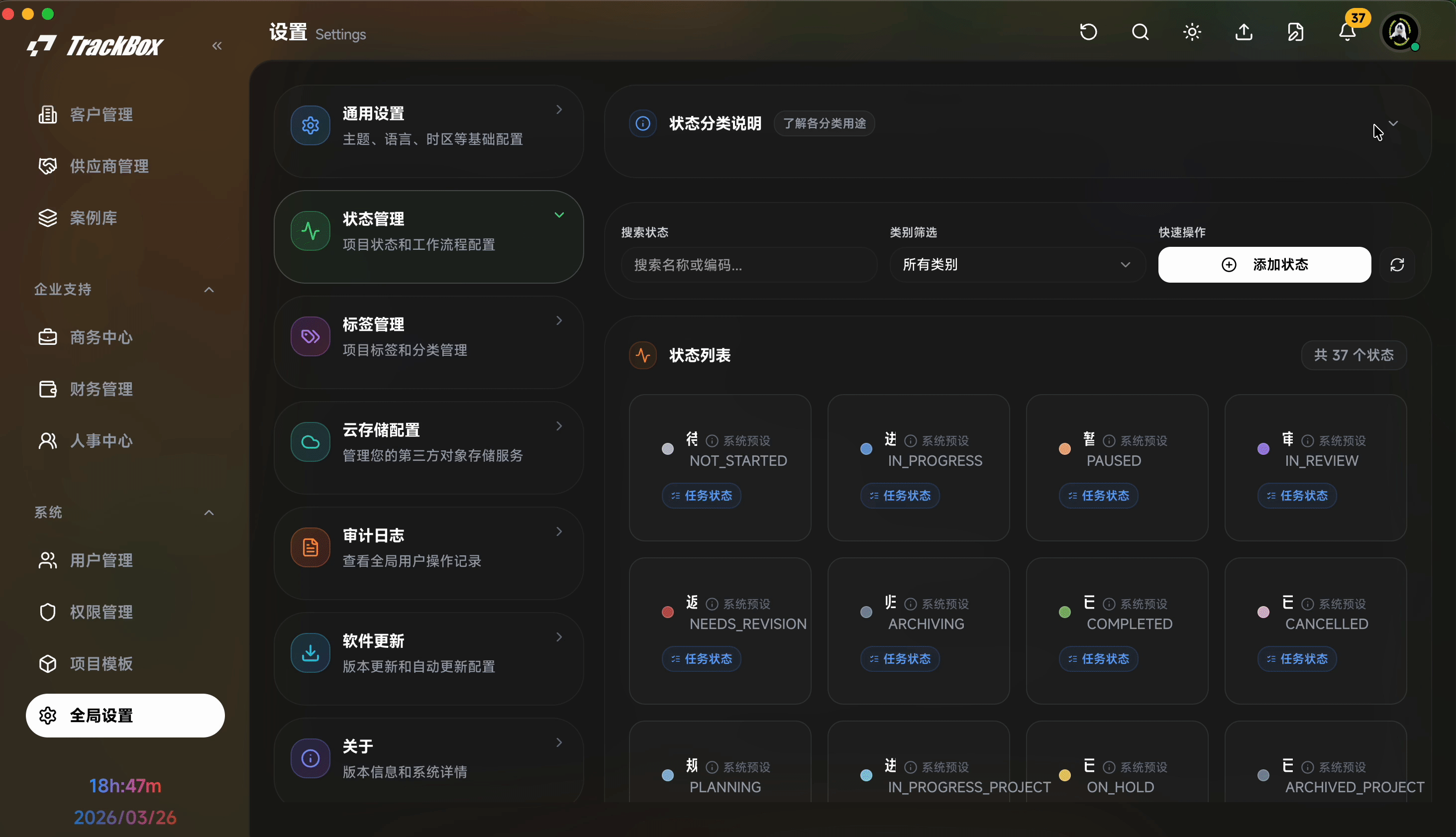Click the 18h:47m timer text
The image size is (1456, 837).
(x=125, y=786)
